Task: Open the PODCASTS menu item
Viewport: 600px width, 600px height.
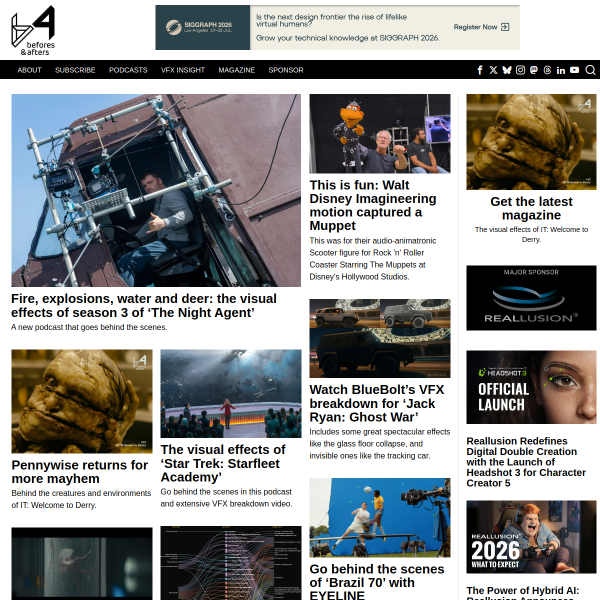Action: 128,70
